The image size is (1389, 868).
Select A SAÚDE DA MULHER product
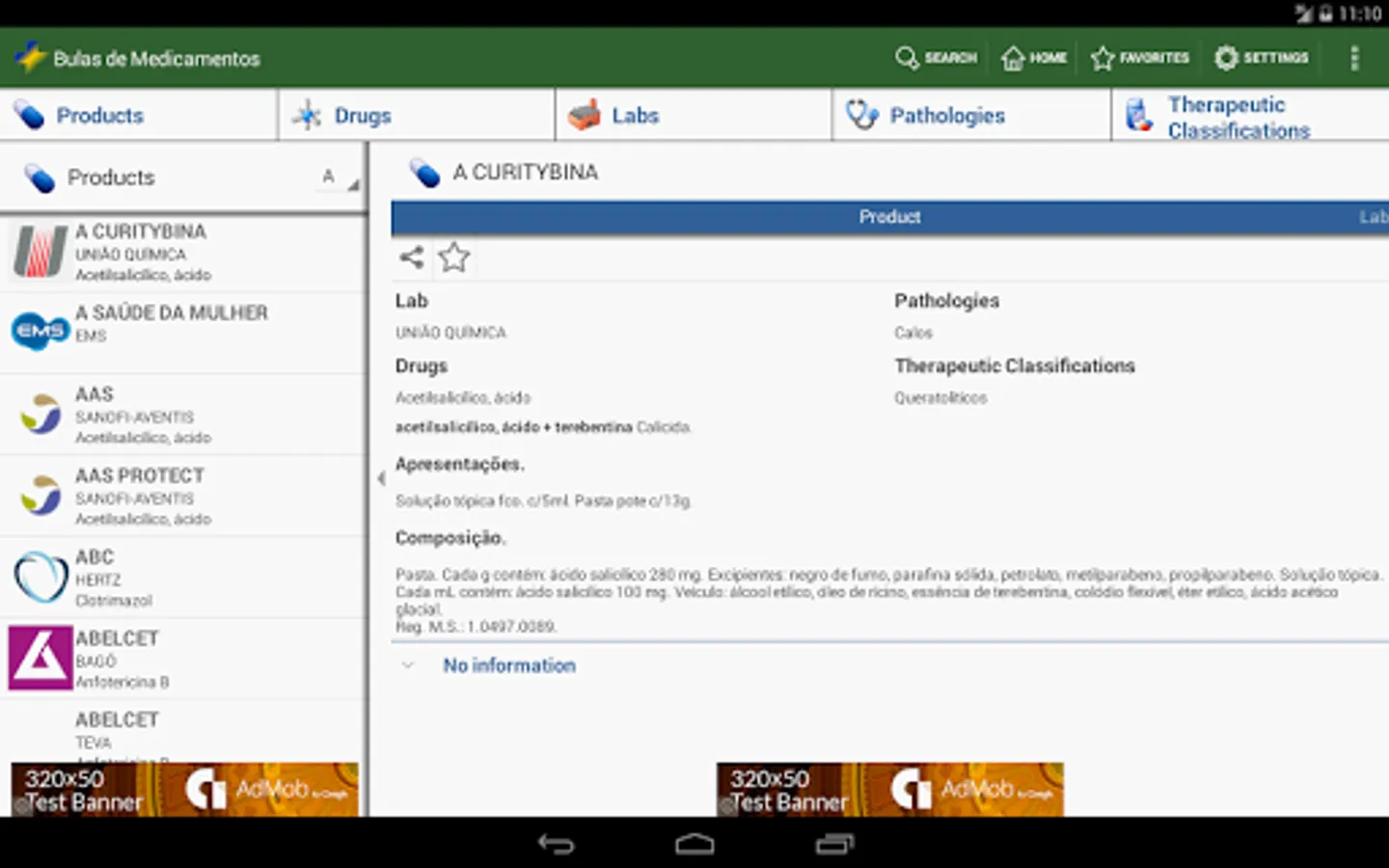pos(183,333)
